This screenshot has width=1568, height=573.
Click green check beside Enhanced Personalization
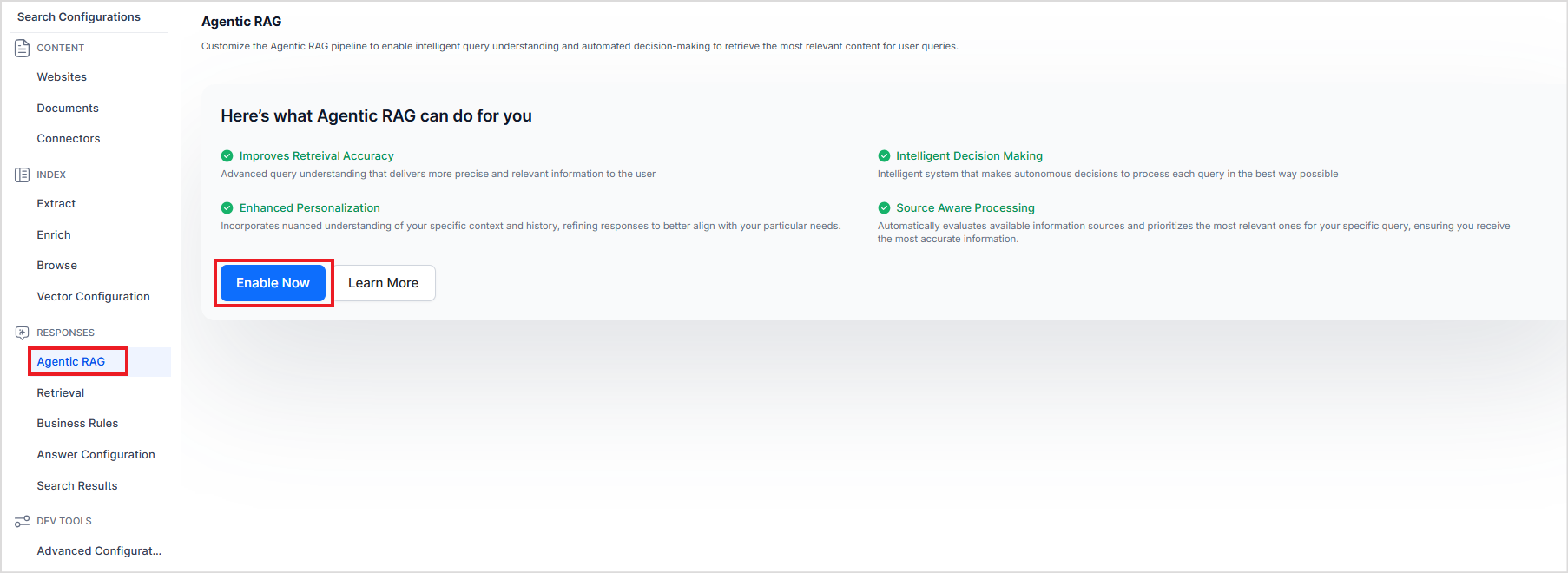click(x=227, y=208)
